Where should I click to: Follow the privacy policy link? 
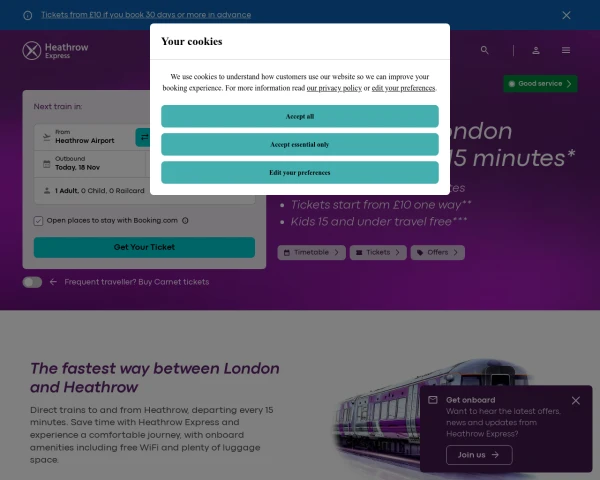click(334, 88)
